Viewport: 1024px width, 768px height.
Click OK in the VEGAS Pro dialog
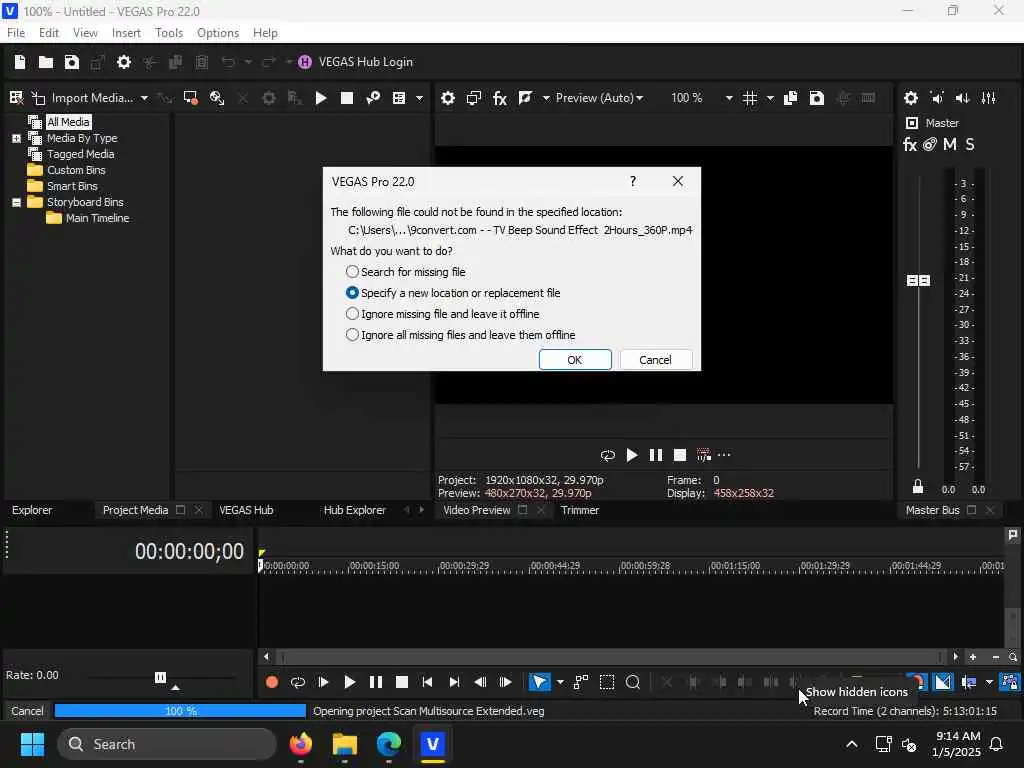point(575,360)
